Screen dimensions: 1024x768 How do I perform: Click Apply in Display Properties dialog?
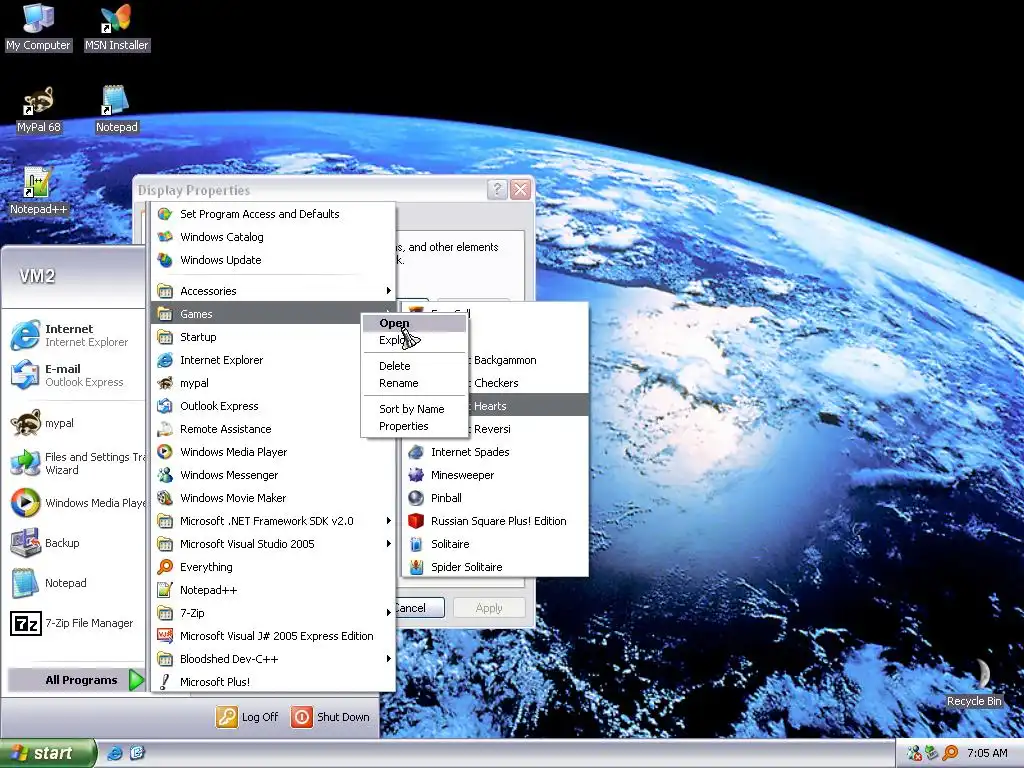click(489, 608)
